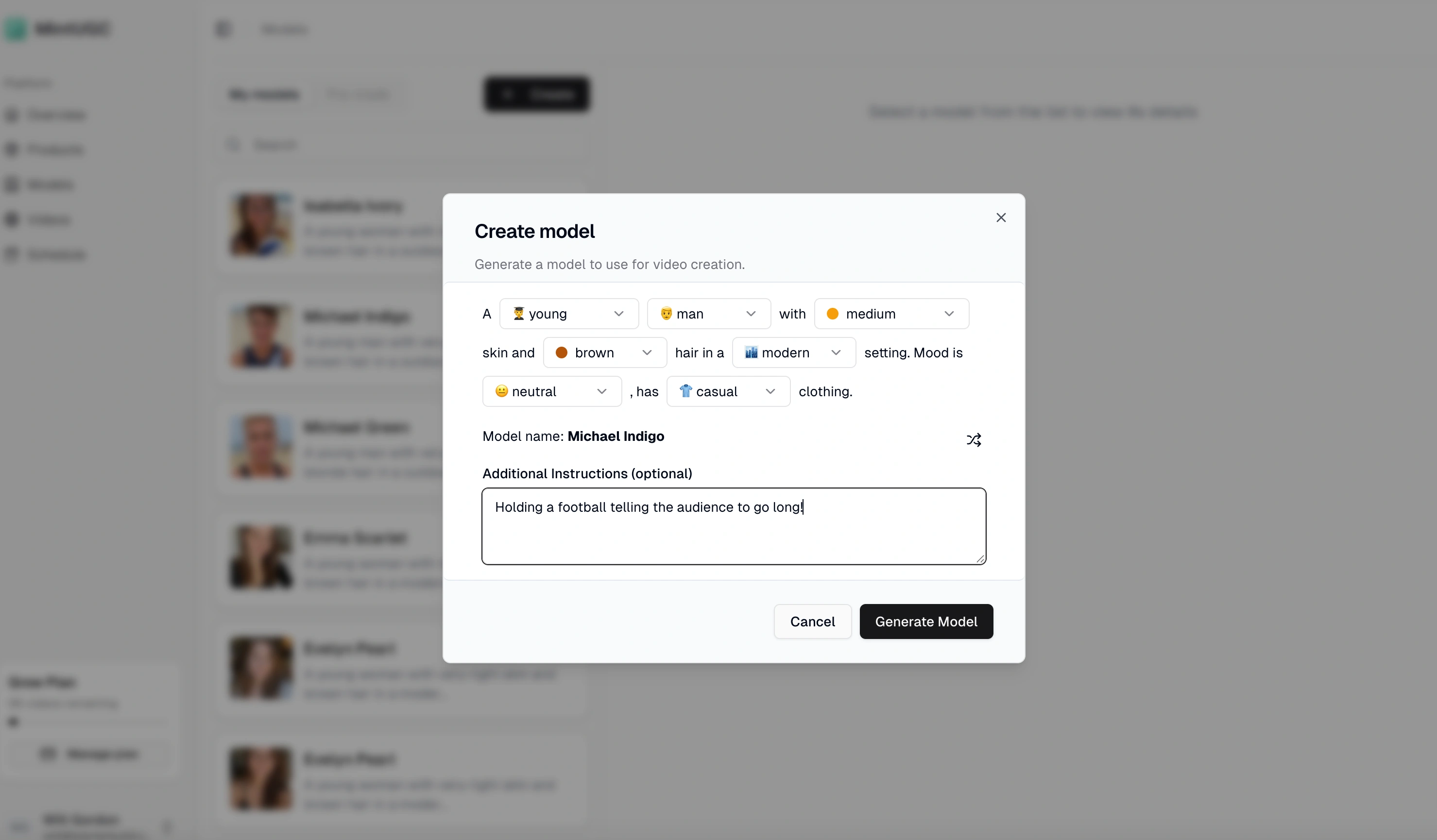Open the brown hair color dropdown
This screenshot has height=840, width=1437.
tap(604, 352)
